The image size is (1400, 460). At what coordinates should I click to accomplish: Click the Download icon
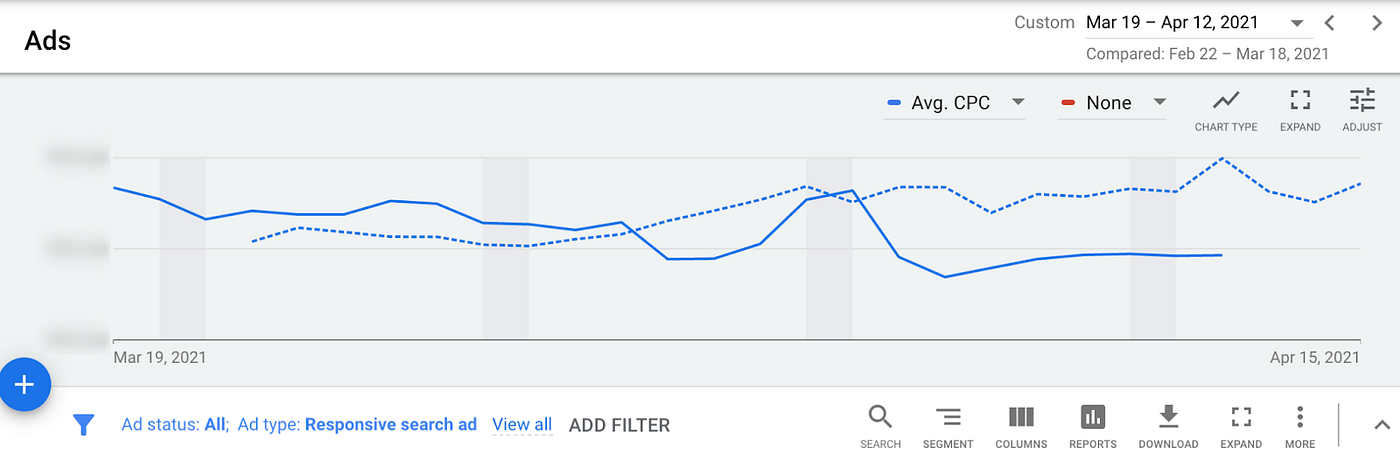(1168, 417)
